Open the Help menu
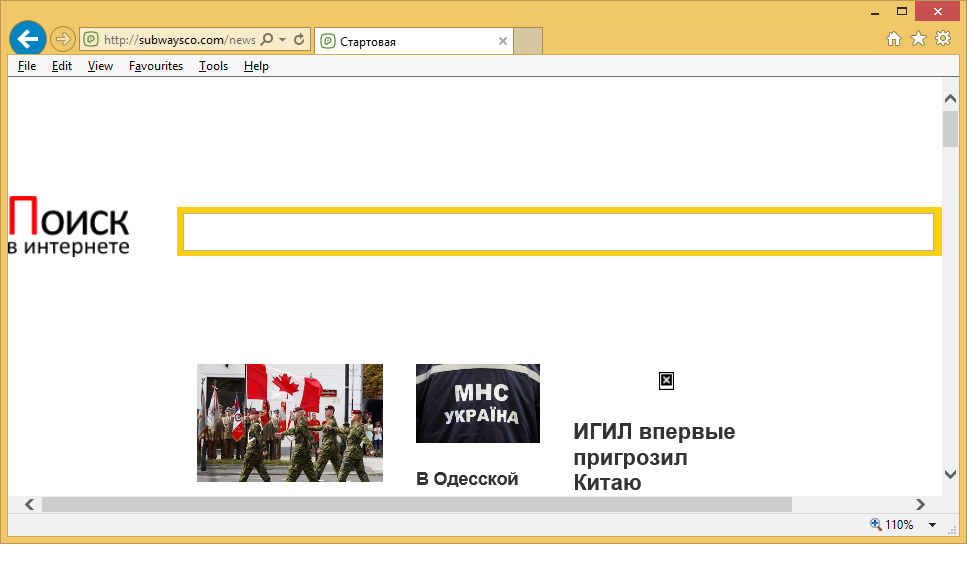This screenshot has height=584, width=967. click(x=256, y=66)
